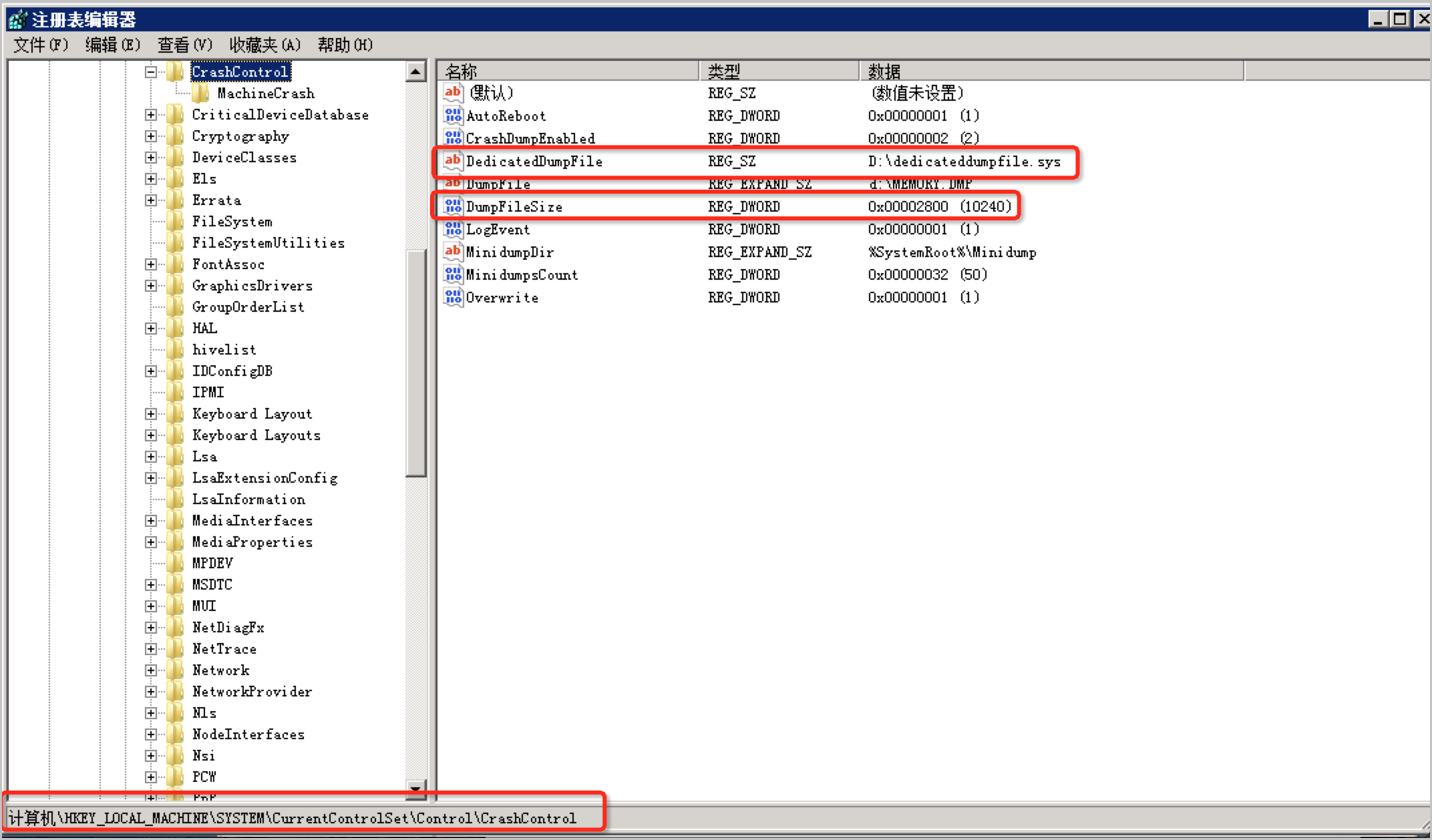
Task: Click the CrashDumpEnabled binary value icon
Action: [453, 138]
